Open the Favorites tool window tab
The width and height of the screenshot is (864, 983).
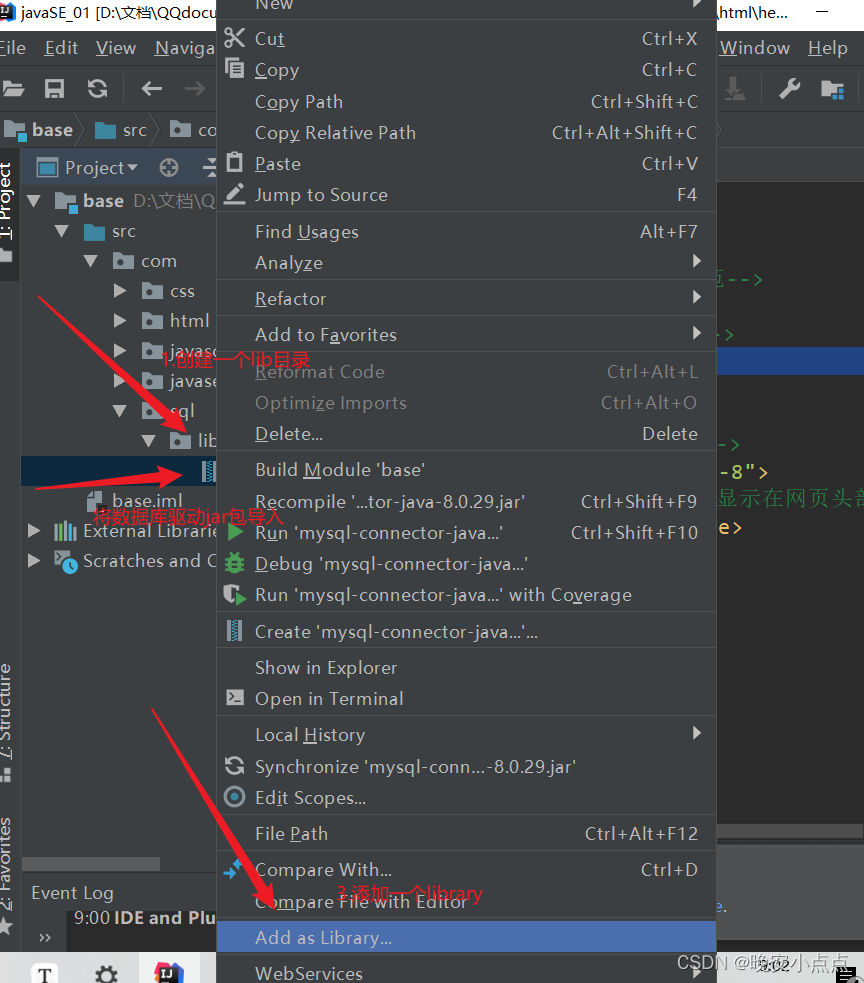coord(6,875)
